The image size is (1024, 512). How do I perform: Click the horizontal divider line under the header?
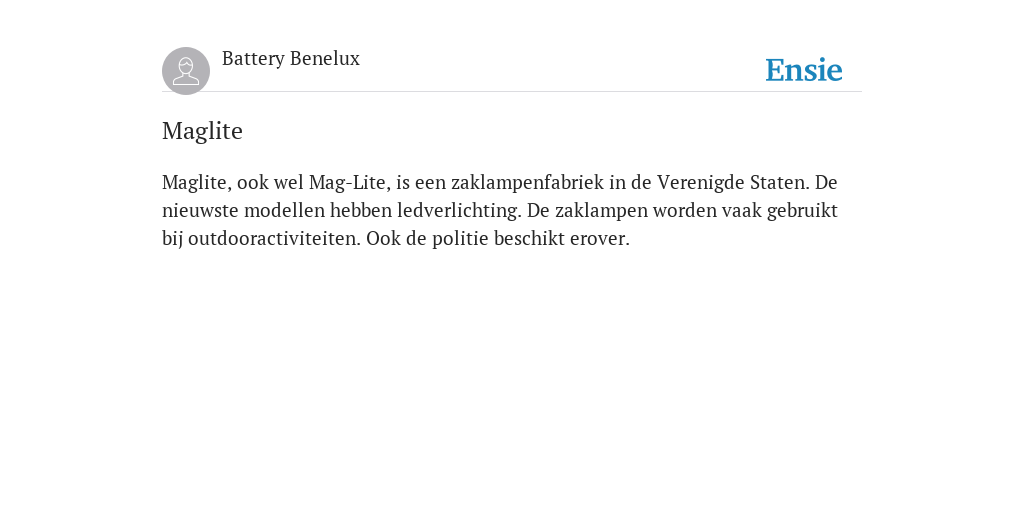click(512, 92)
